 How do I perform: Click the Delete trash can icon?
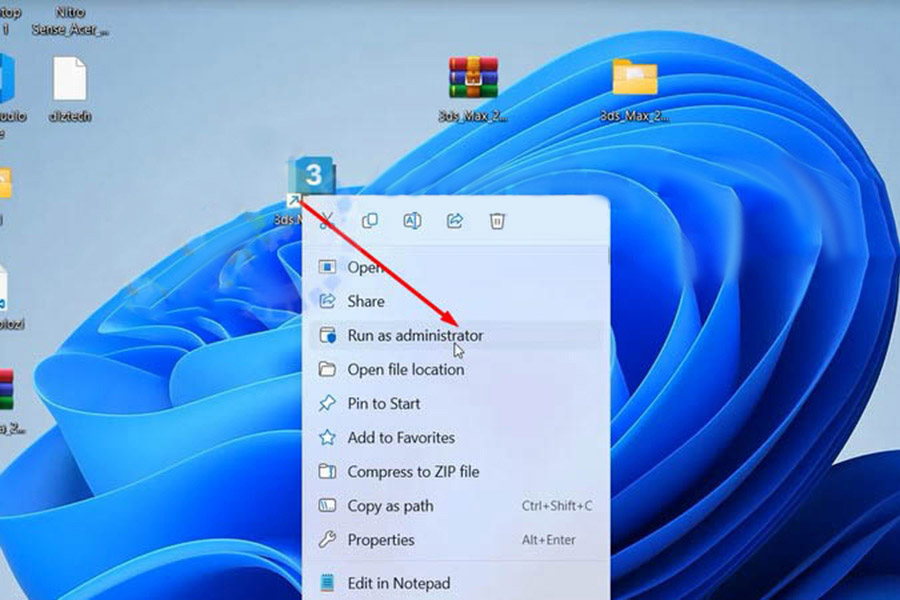click(497, 221)
